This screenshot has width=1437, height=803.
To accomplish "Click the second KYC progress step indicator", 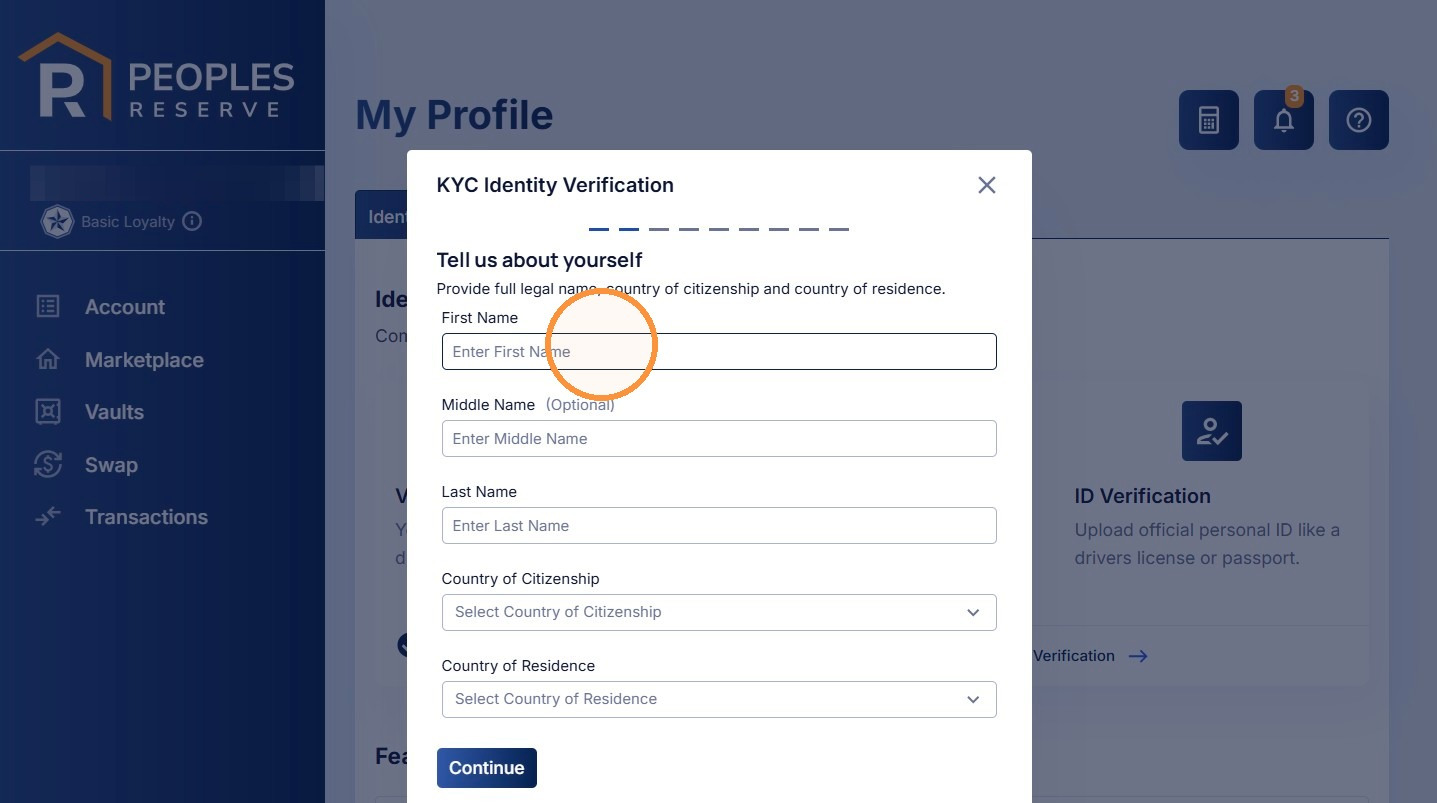I will (628, 229).
